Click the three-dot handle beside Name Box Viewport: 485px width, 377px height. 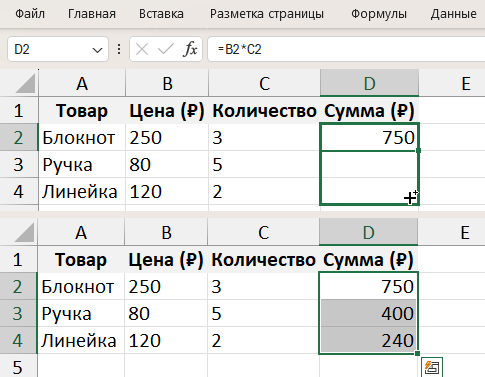[x=119, y=49]
